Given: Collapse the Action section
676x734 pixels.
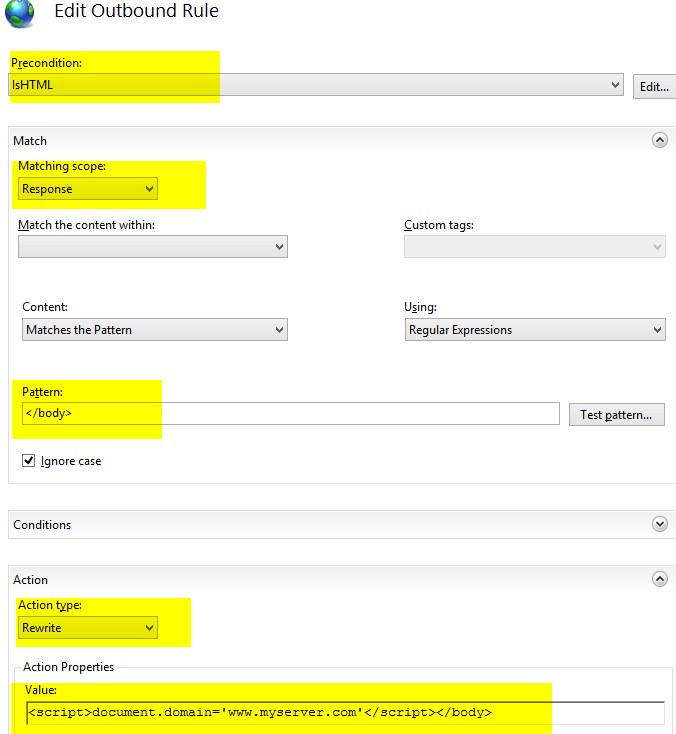Looking at the screenshot, I should pos(660,579).
